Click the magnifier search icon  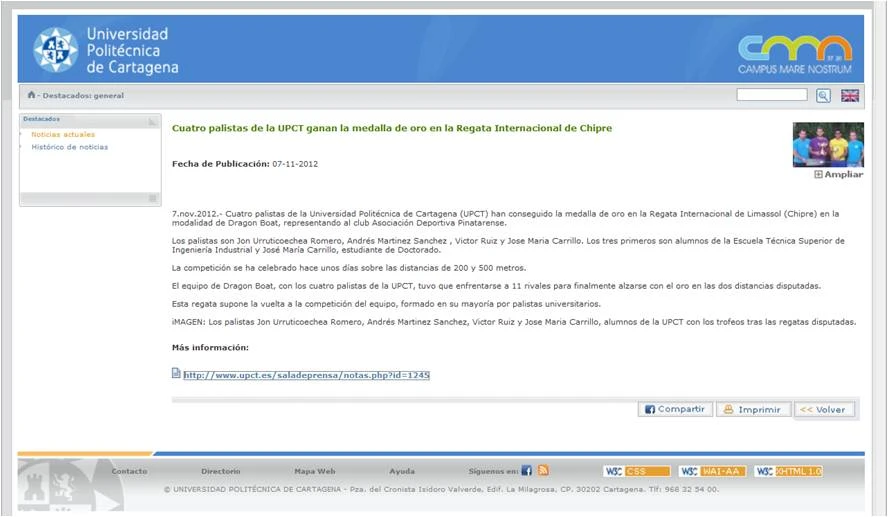point(823,96)
